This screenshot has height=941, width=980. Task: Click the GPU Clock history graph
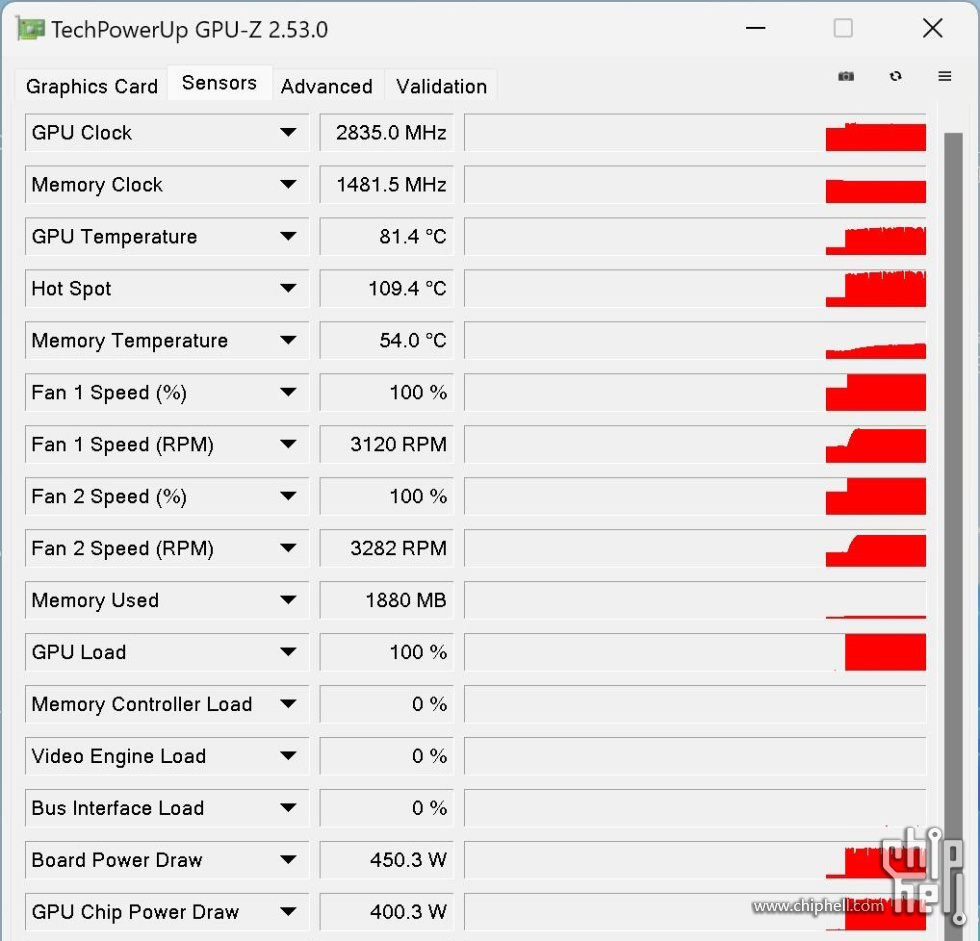[x=695, y=132]
